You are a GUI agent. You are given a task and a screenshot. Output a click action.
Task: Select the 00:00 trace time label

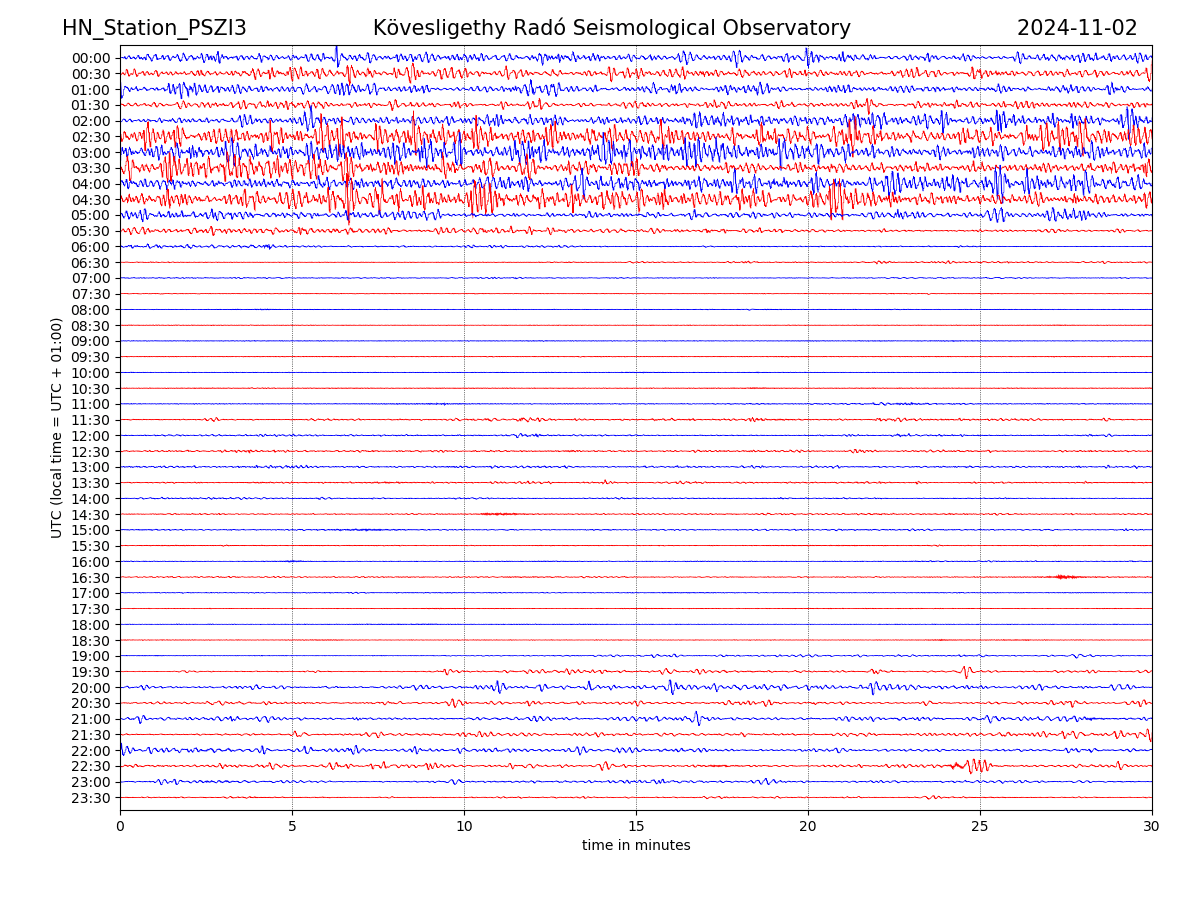(x=91, y=58)
